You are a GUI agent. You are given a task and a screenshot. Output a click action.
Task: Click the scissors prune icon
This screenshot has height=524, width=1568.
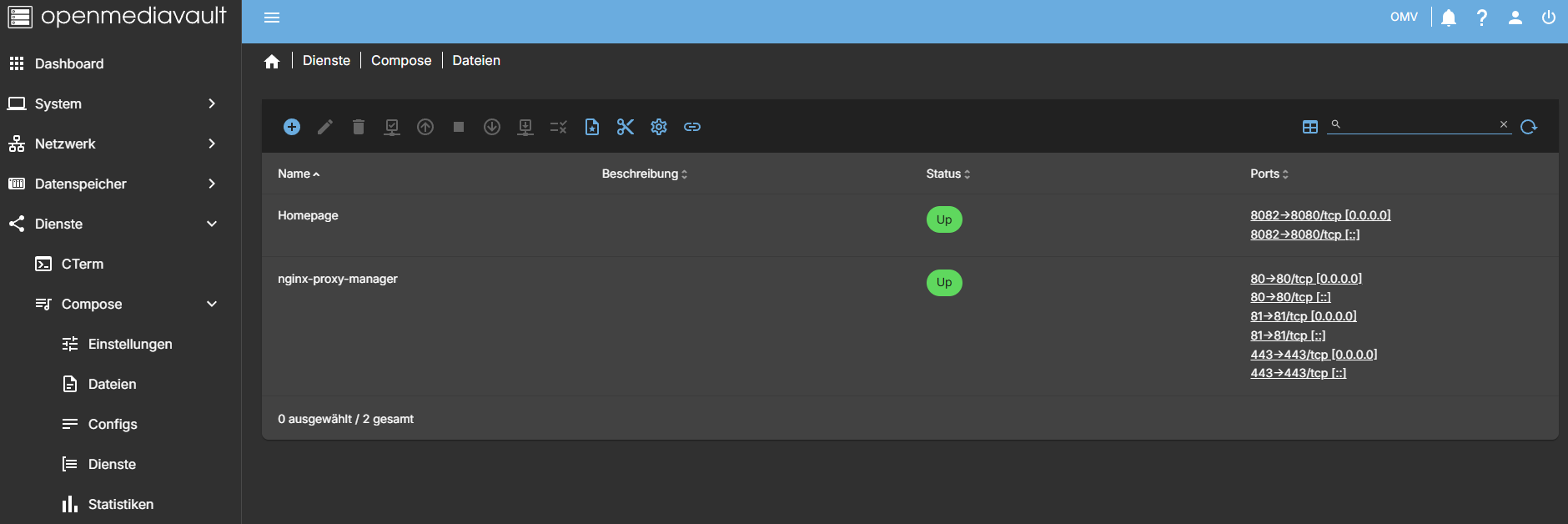(626, 127)
